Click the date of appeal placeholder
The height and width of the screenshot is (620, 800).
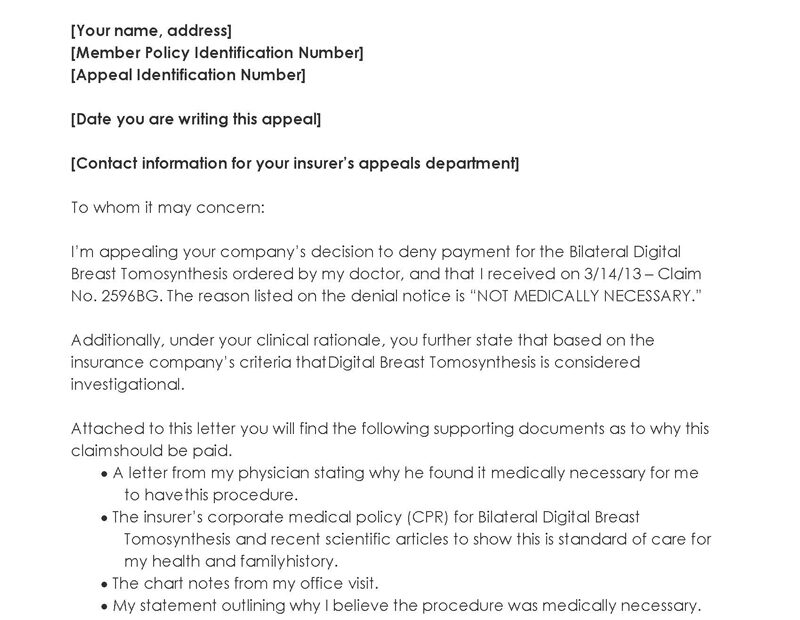click(196, 119)
